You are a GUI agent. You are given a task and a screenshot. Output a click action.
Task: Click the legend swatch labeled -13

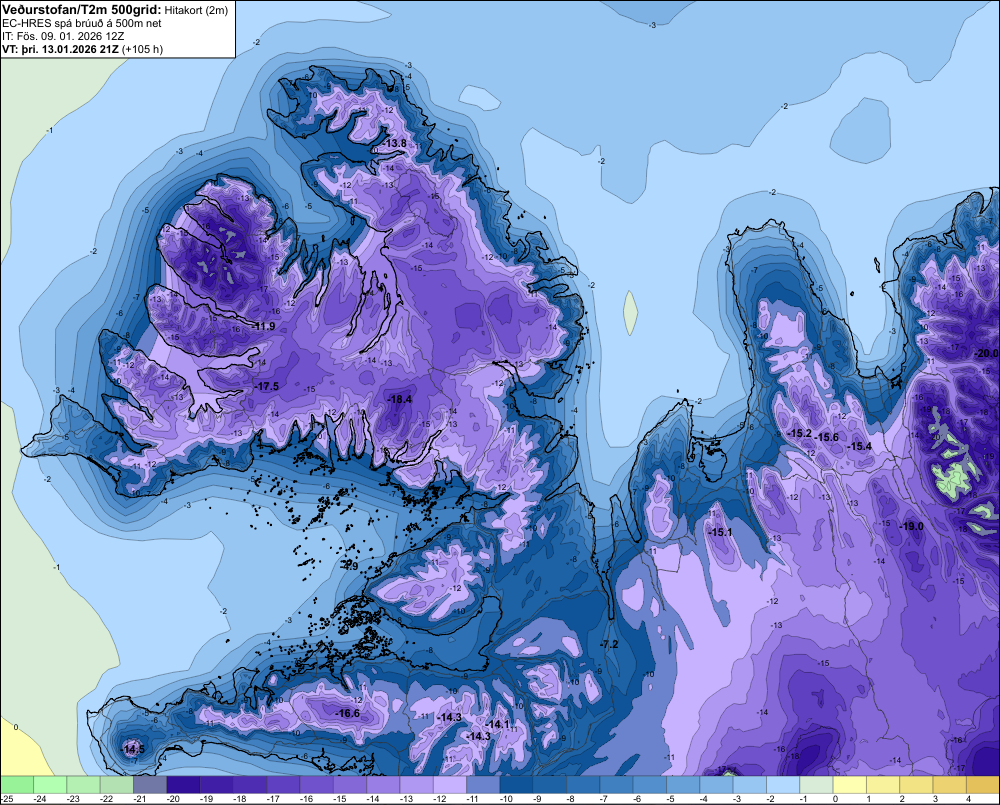tap(416, 785)
